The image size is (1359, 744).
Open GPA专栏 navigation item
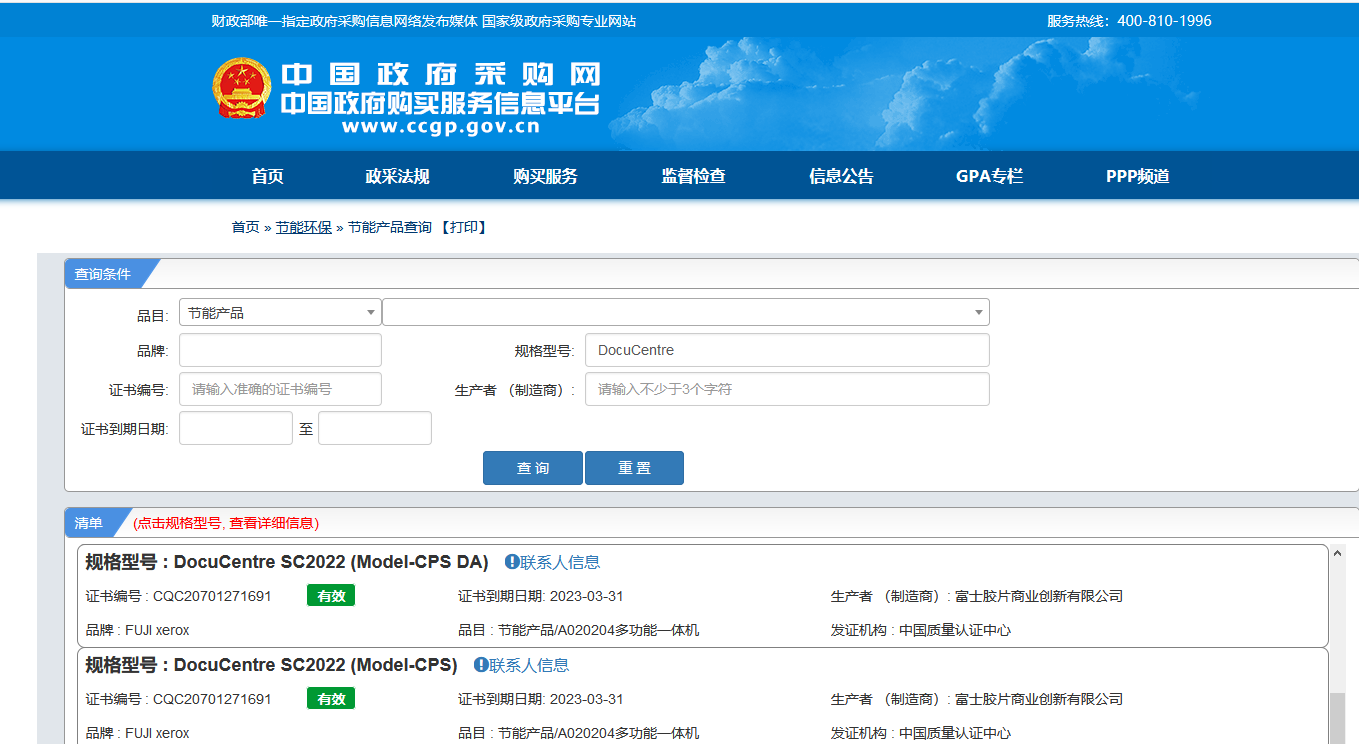[x=989, y=176]
